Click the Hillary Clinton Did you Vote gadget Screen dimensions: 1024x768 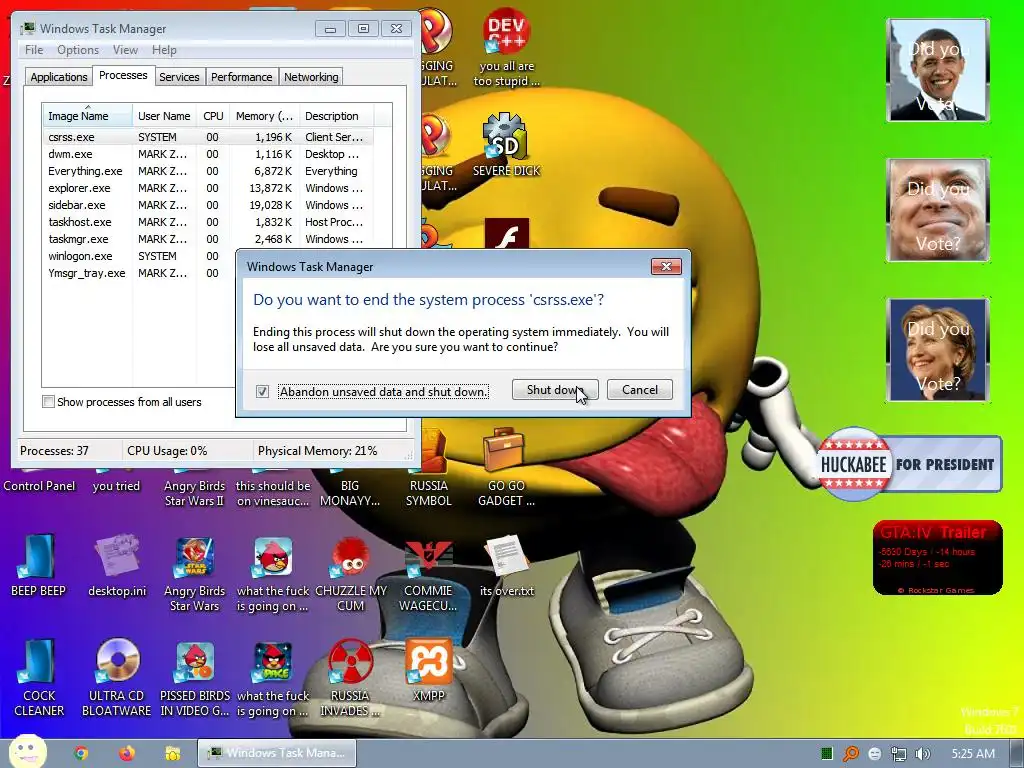coord(938,350)
